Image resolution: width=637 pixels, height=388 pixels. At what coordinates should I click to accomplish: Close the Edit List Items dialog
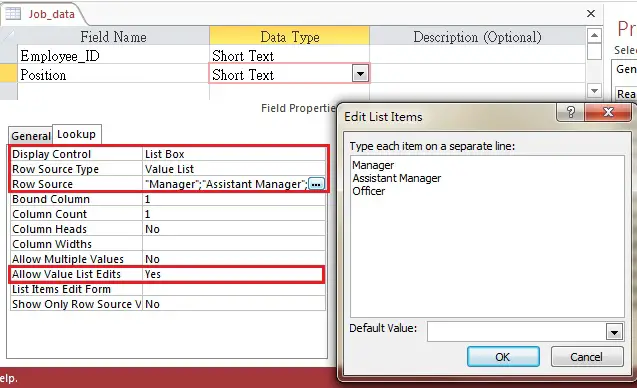[608, 112]
